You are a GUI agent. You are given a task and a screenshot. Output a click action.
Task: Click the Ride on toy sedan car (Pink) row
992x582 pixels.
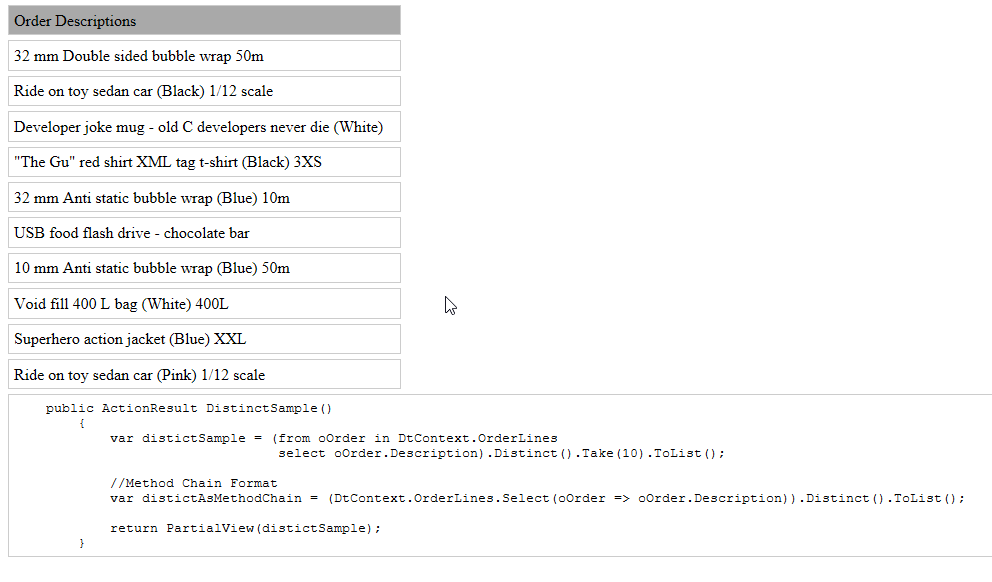[204, 375]
